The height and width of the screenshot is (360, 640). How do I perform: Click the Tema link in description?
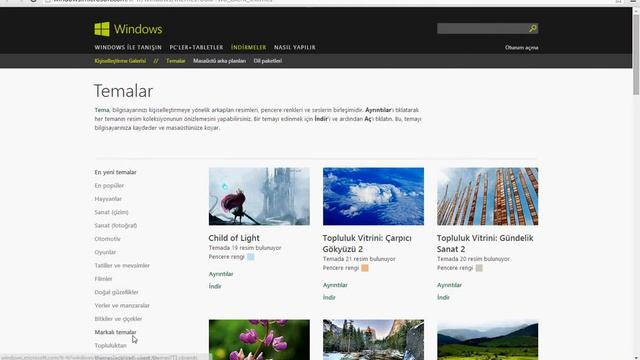click(x=102, y=110)
